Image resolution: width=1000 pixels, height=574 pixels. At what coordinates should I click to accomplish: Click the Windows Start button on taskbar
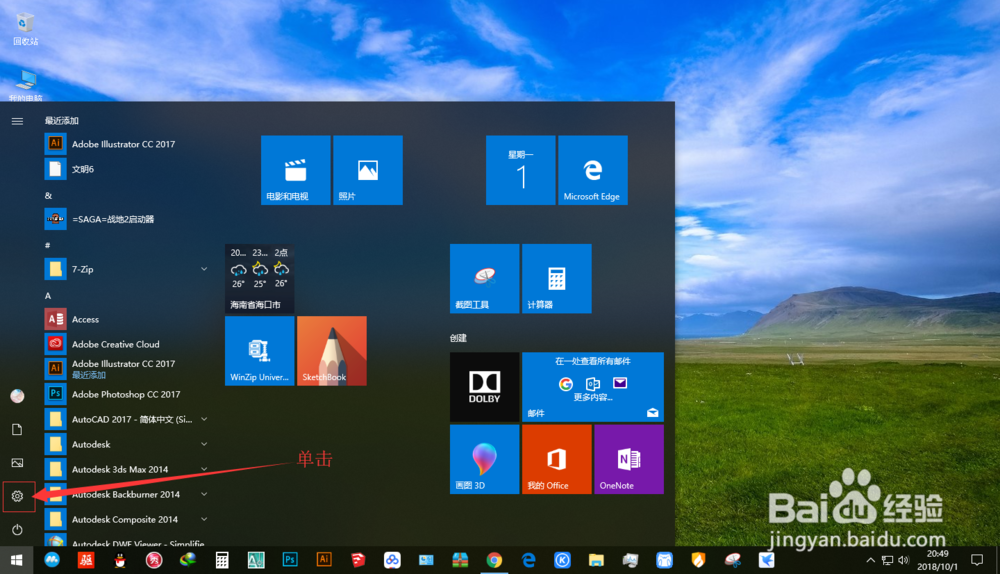(x=17, y=560)
